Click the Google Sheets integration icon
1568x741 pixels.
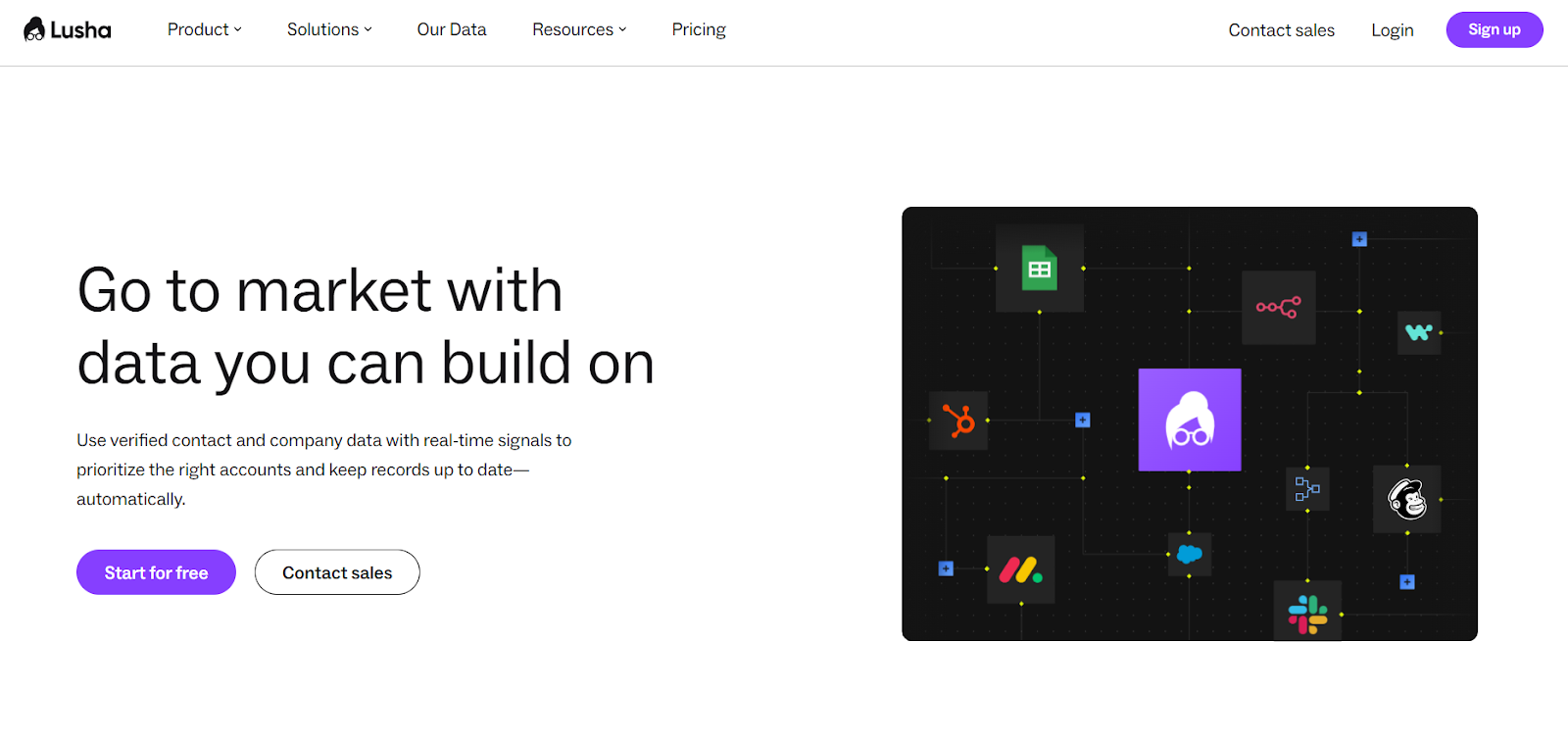point(1040,268)
